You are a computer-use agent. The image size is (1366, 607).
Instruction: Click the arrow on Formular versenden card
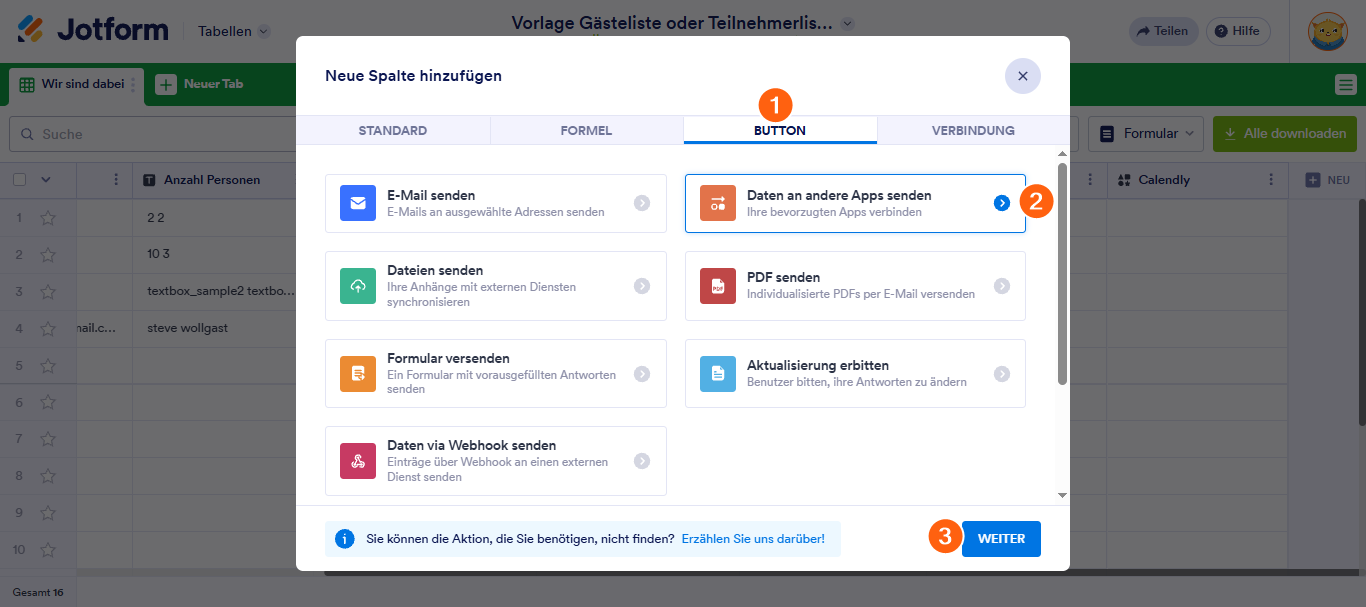click(x=642, y=373)
